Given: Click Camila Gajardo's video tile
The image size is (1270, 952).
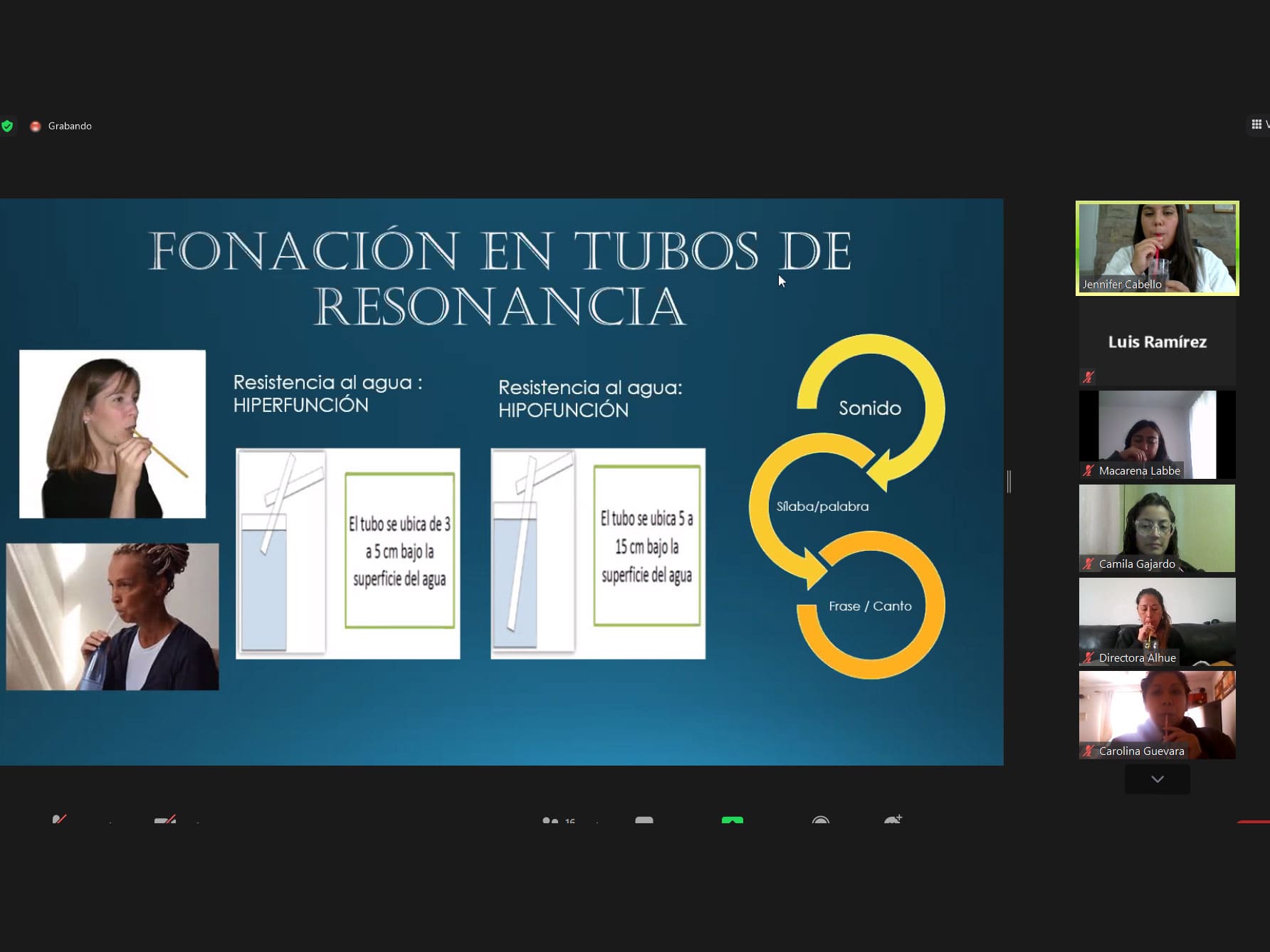Looking at the screenshot, I should click(x=1157, y=528).
